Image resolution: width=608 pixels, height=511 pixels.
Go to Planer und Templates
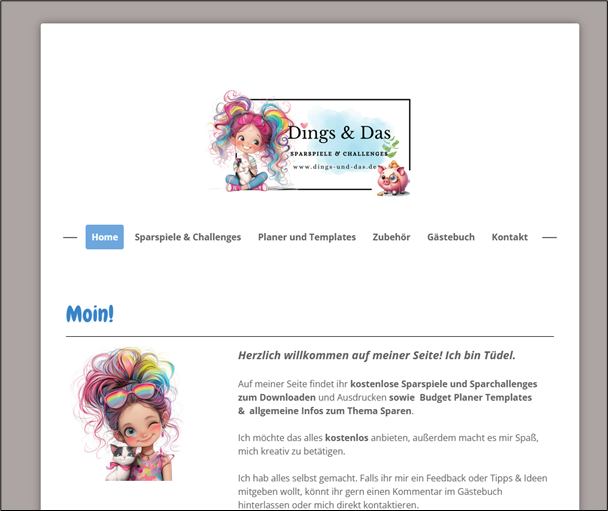click(307, 237)
